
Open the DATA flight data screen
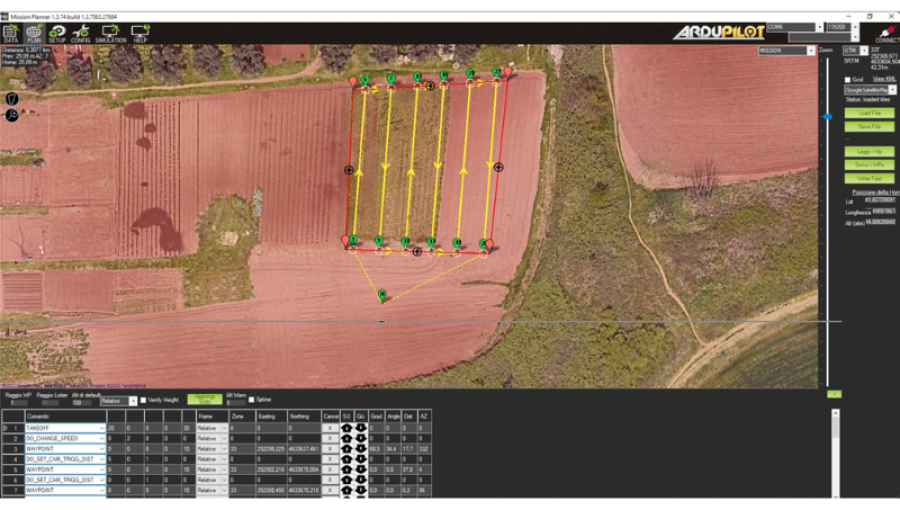(x=11, y=34)
